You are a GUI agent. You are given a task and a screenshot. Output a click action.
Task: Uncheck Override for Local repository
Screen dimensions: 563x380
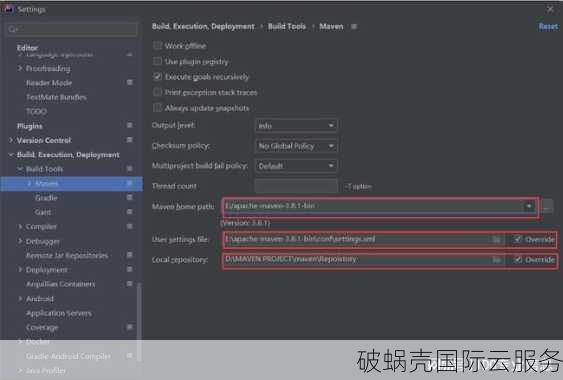[x=518, y=259]
